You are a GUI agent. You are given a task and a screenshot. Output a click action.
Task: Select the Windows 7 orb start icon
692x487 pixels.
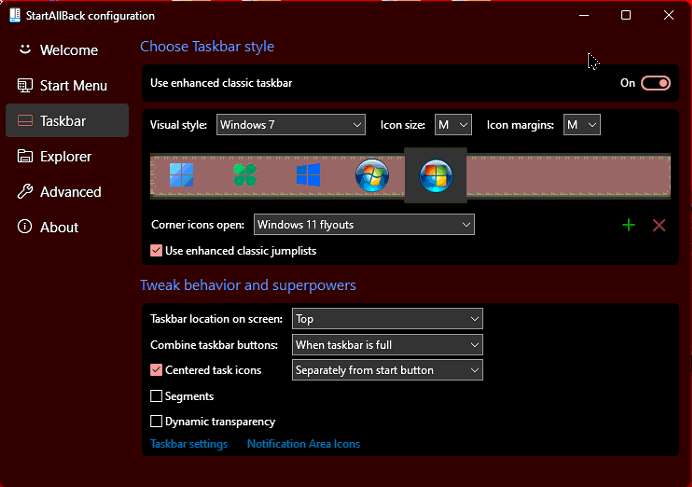click(372, 176)
